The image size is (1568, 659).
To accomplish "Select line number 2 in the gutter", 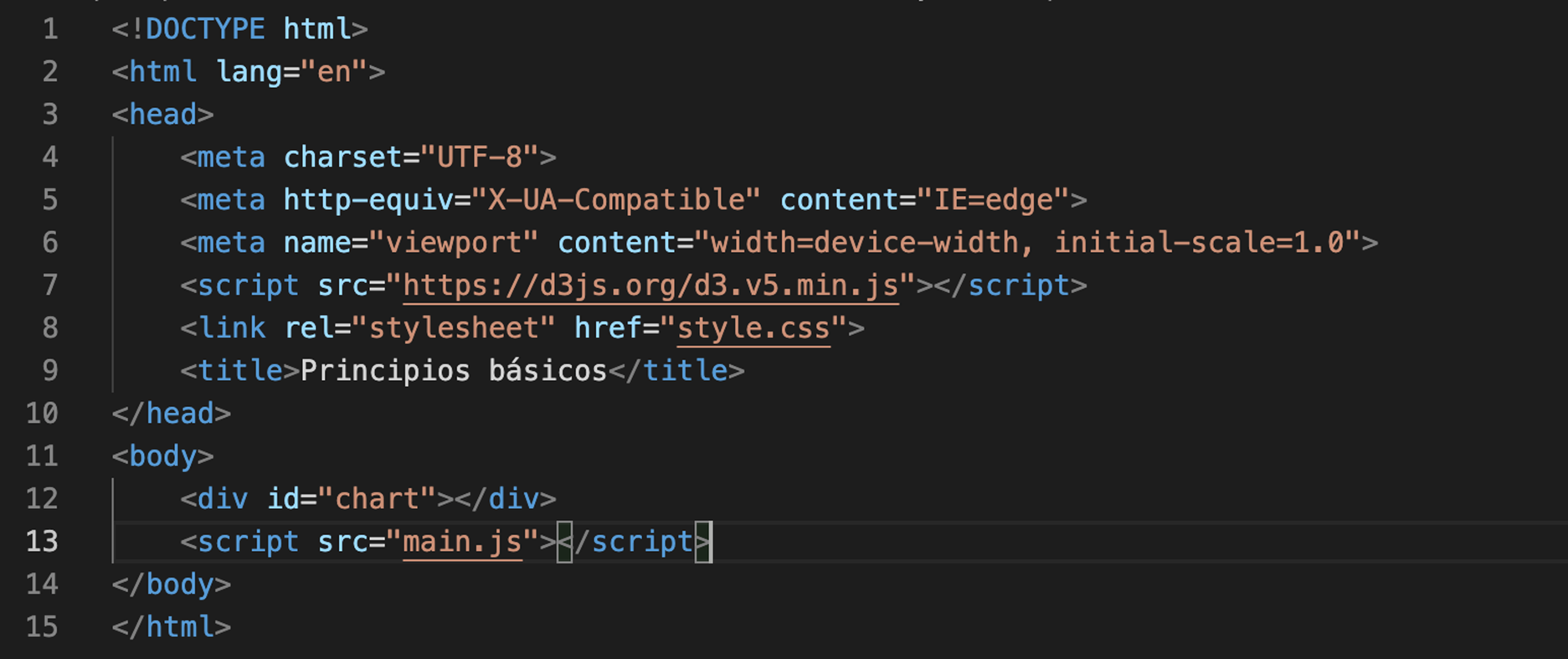I will tap(50, 72).
